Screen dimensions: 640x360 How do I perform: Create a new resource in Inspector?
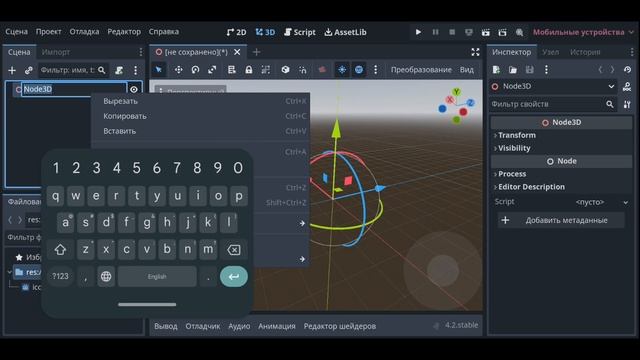[496, 70]
